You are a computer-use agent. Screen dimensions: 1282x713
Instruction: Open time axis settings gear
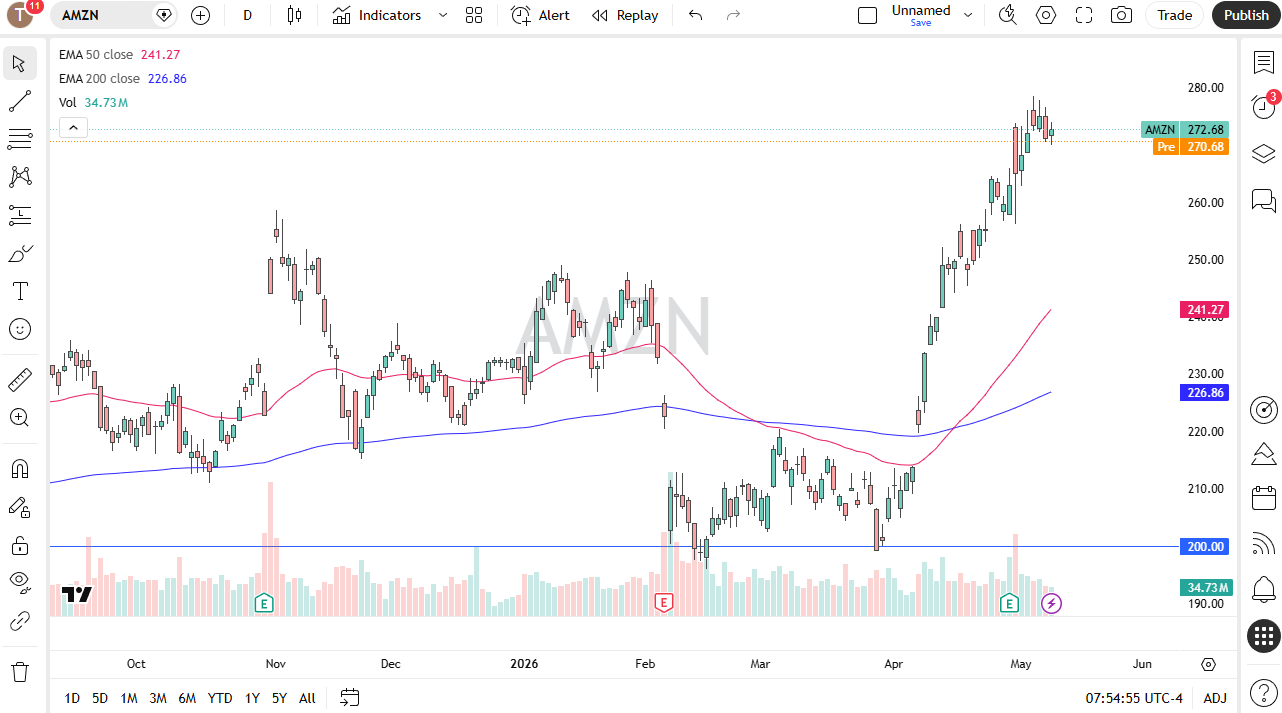(1208, 664)
